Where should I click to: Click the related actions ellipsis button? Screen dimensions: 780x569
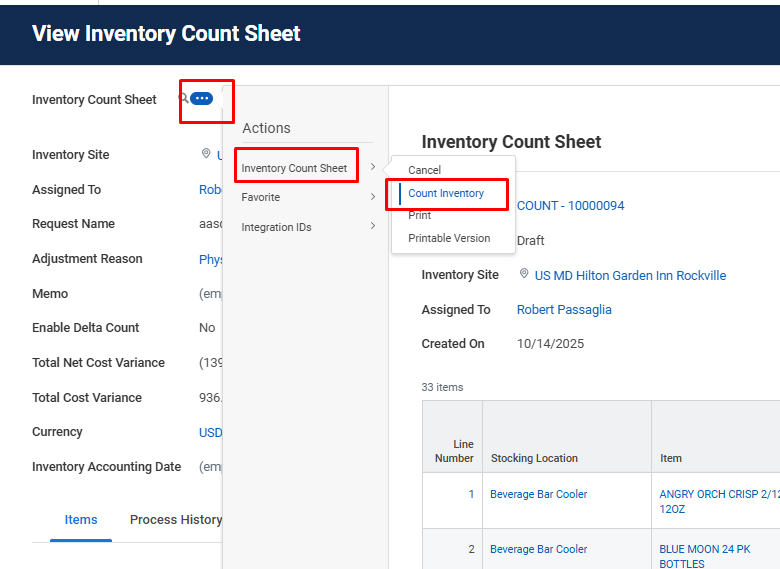pyautogui.click(x=201, y=99)
